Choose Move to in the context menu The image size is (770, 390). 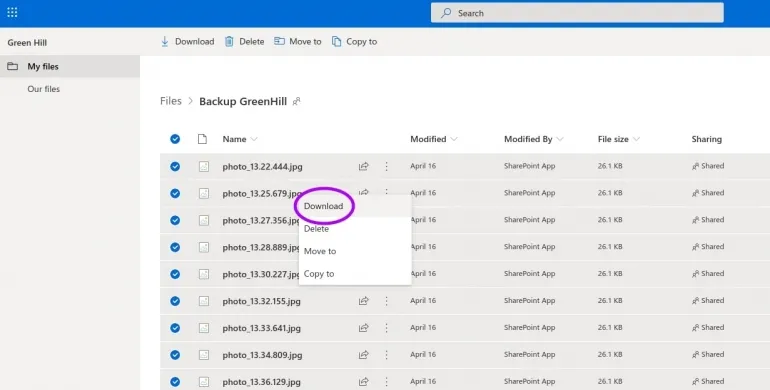[355, 251]
